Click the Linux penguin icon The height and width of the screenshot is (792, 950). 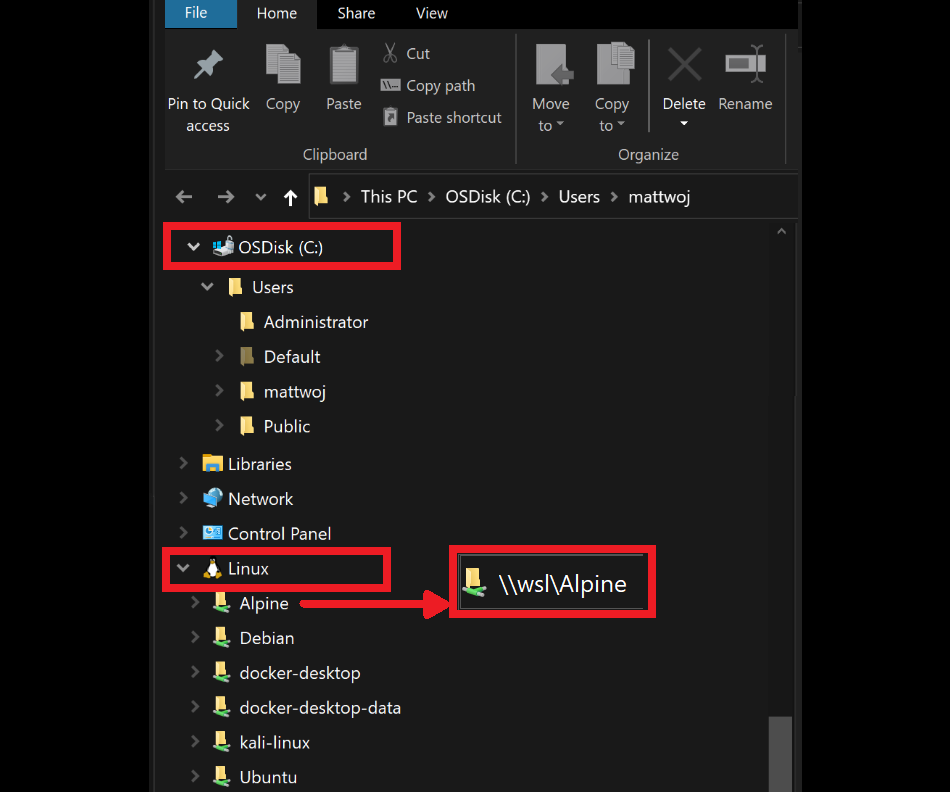click(x=212, y=568)
